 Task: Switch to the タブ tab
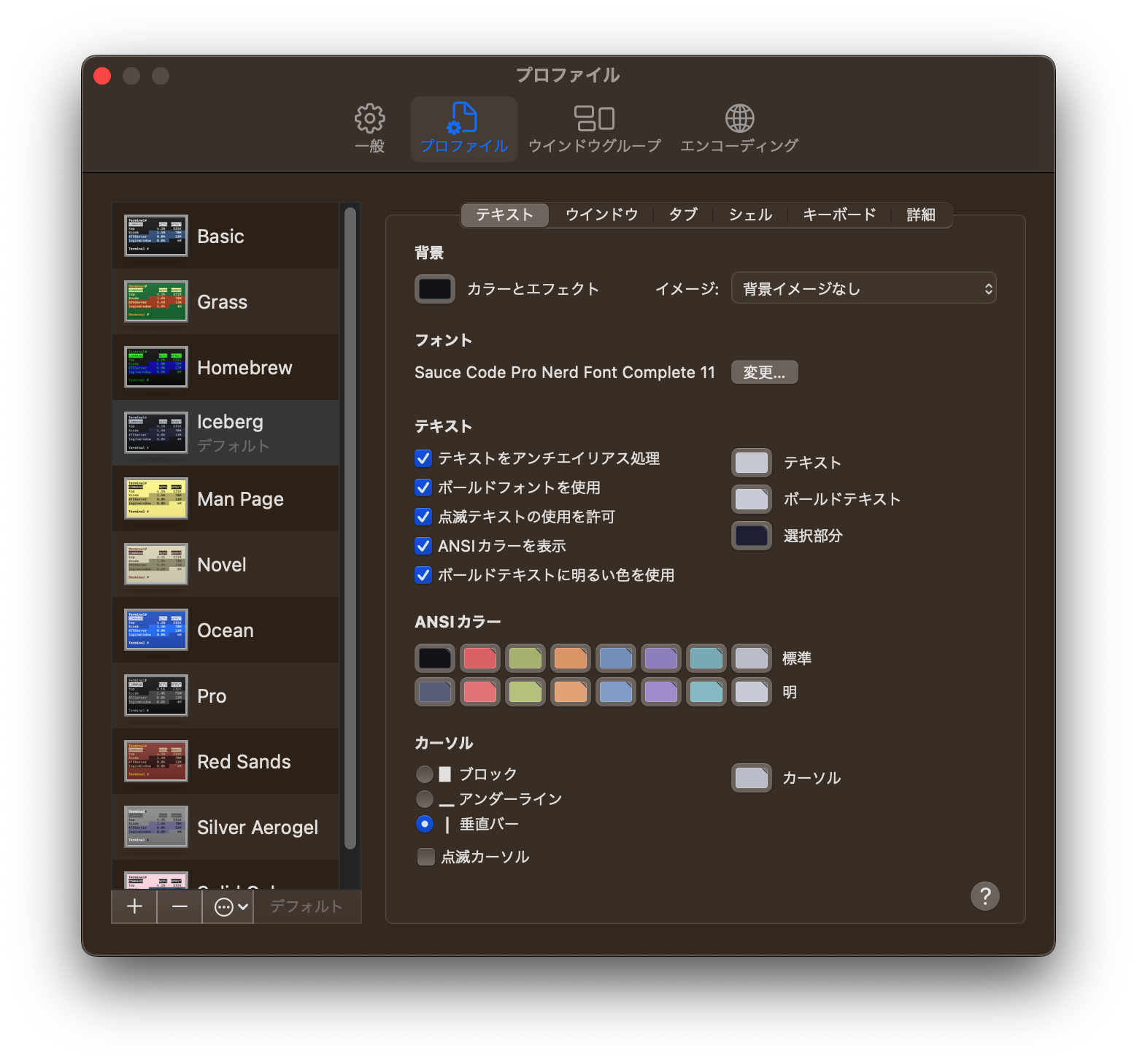click(684, 215)
